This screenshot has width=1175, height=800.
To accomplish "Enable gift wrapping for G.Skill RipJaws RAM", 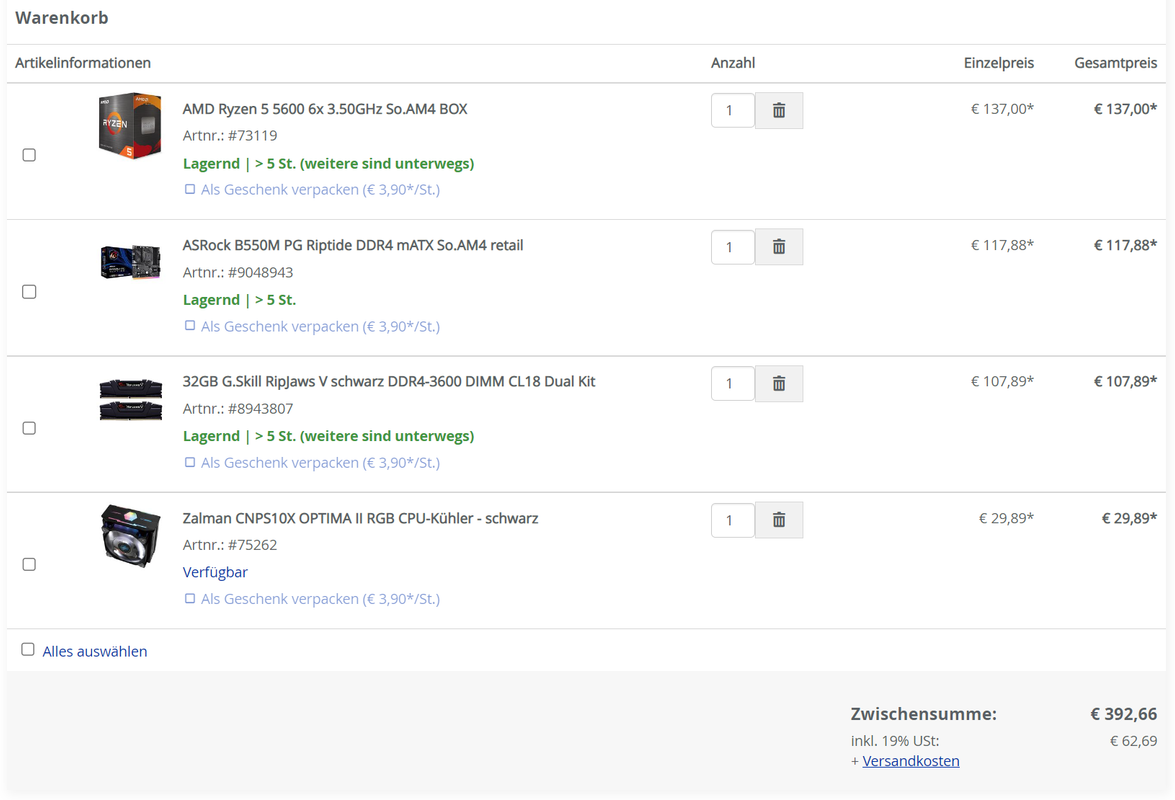I will coord(190,462).
